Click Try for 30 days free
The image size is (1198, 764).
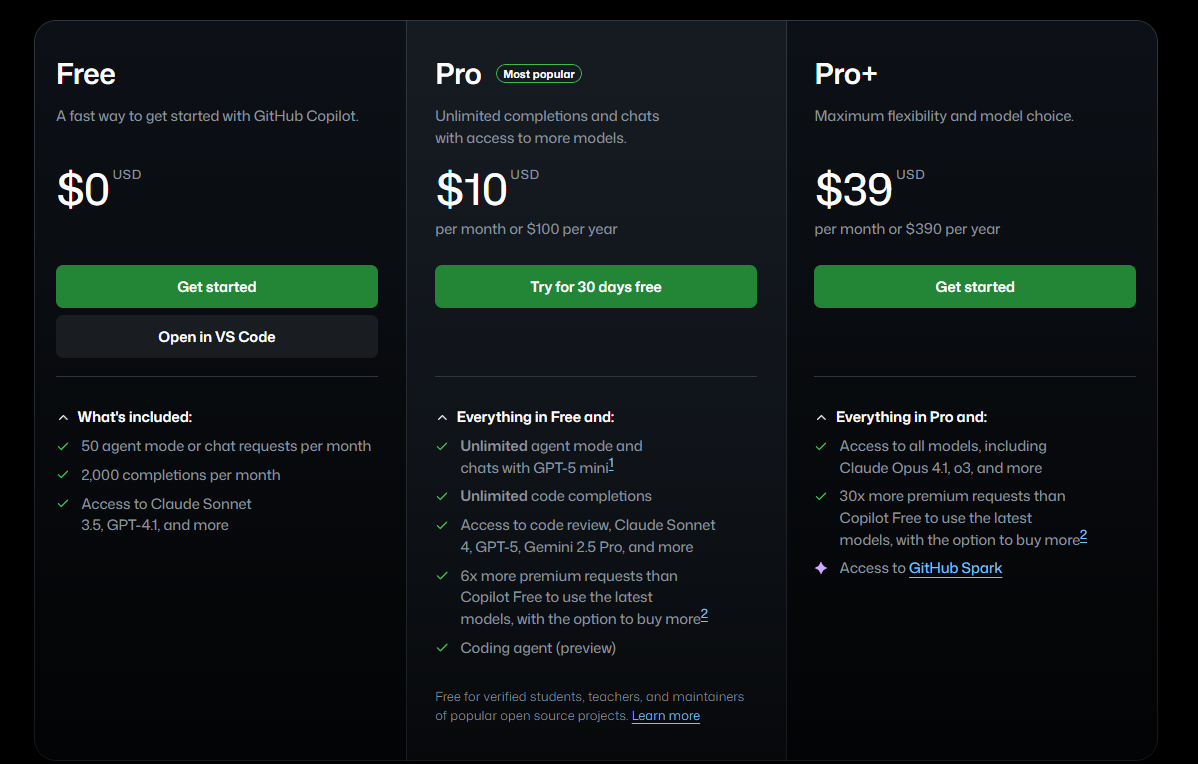pyautogui.click(x=596, y=286)
